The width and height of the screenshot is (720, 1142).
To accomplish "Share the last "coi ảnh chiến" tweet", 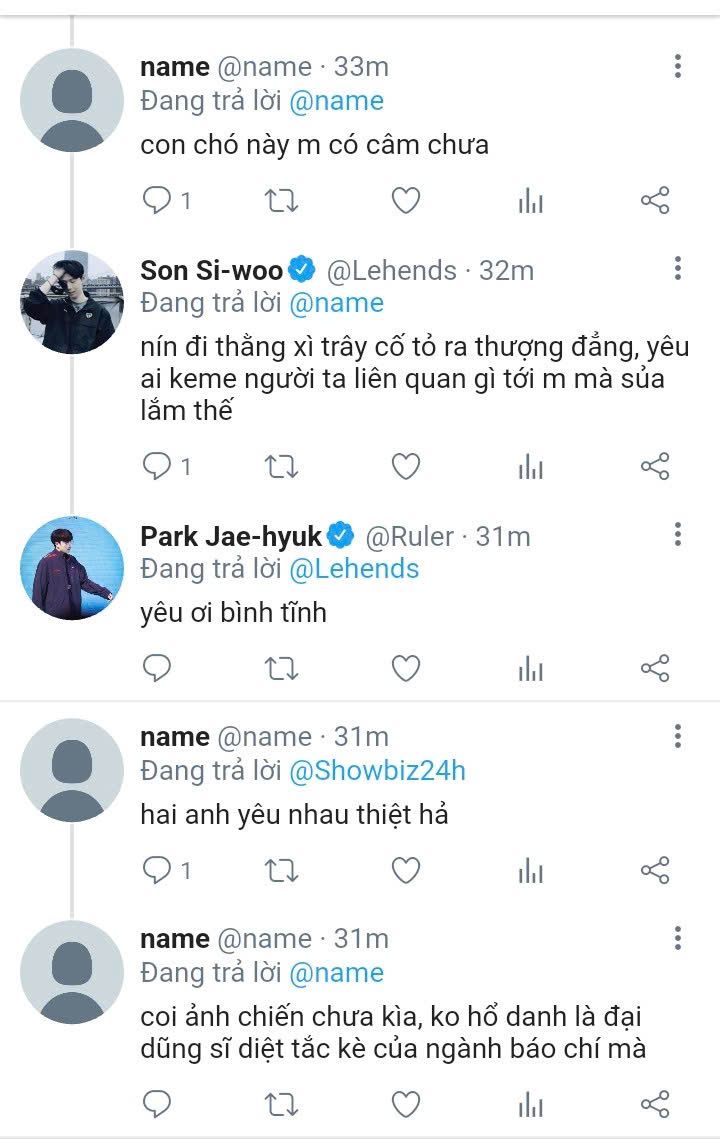I will pos(654,1104).
